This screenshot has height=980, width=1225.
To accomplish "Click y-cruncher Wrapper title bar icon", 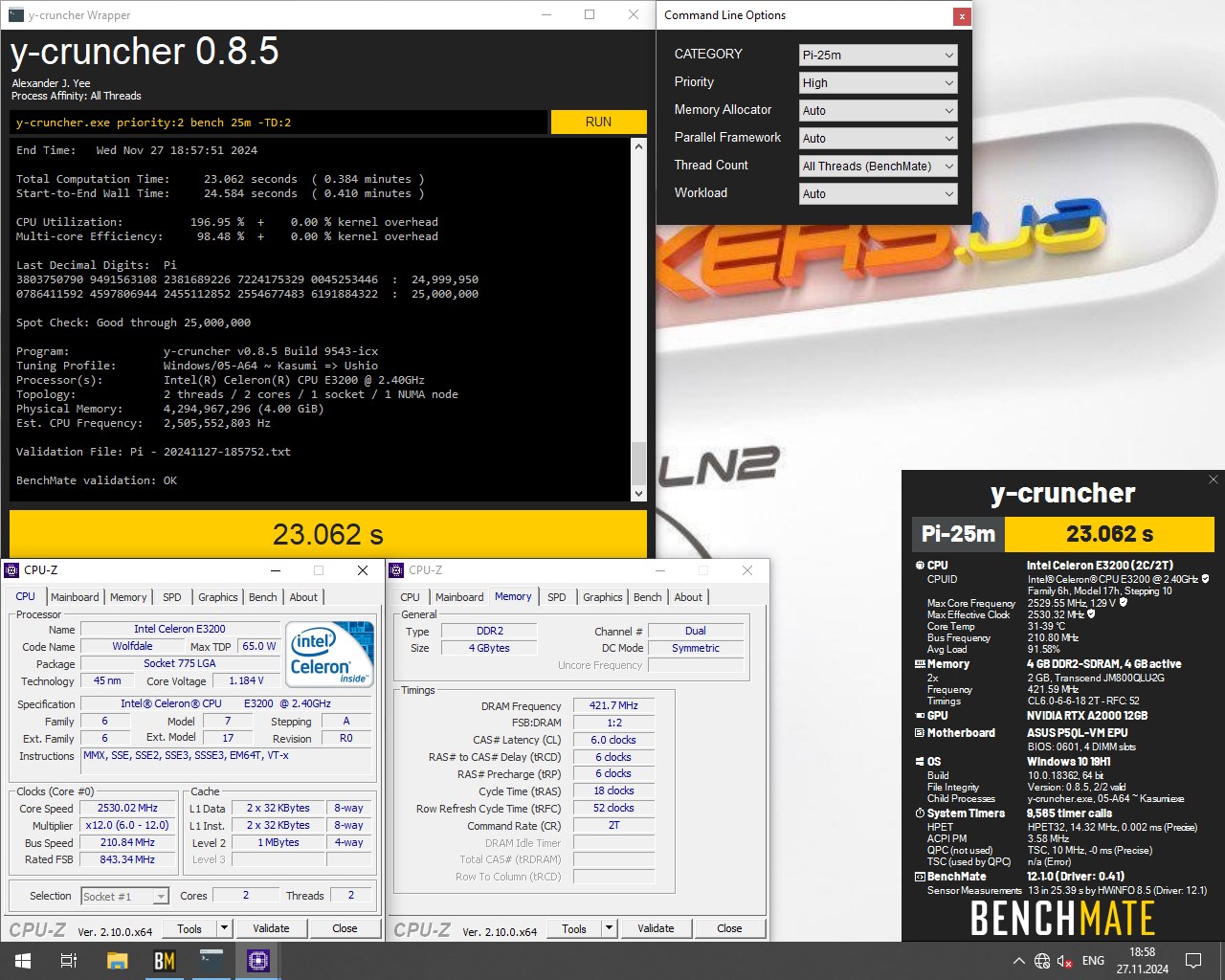I will 15,15.
